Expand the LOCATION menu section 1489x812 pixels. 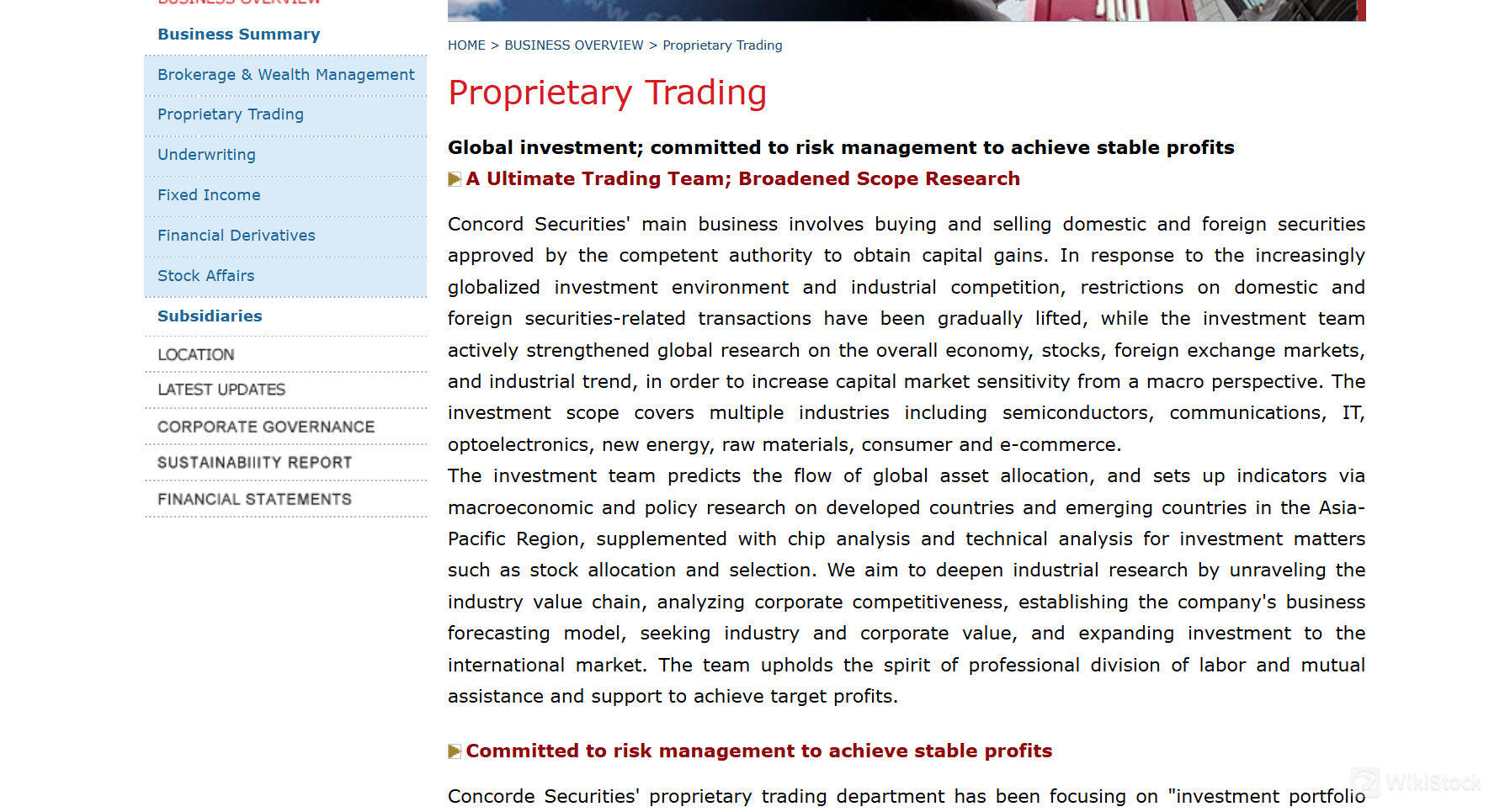coord(195,355)
